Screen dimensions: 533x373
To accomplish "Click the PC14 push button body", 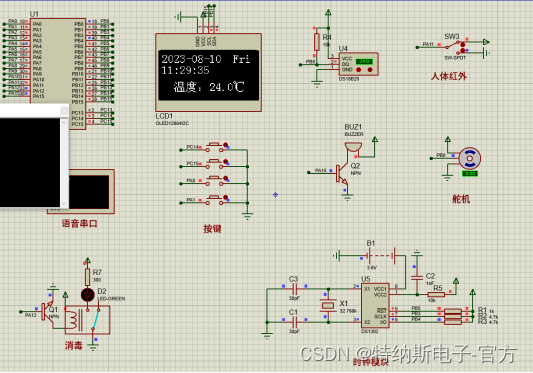I will pyautogui.click(x=214, y=146).
